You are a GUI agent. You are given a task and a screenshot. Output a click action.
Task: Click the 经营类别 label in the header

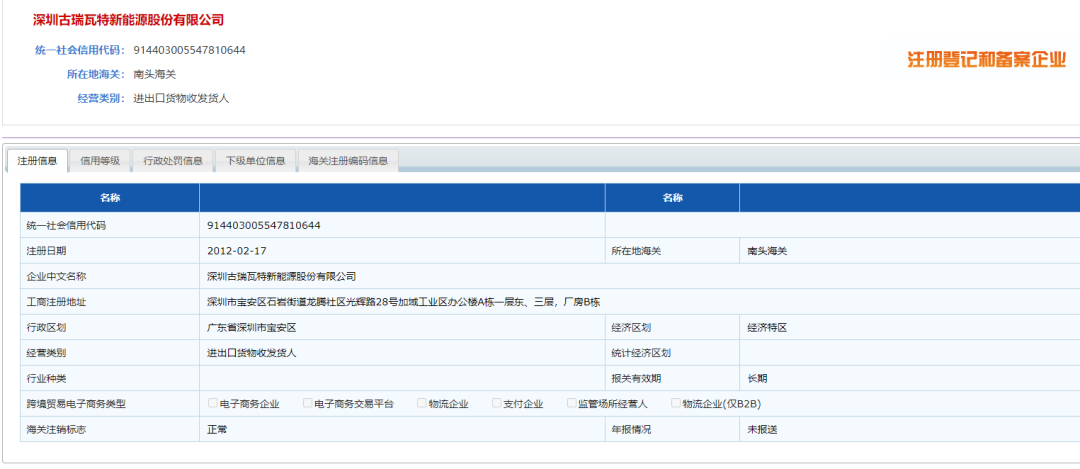point(101,98)
